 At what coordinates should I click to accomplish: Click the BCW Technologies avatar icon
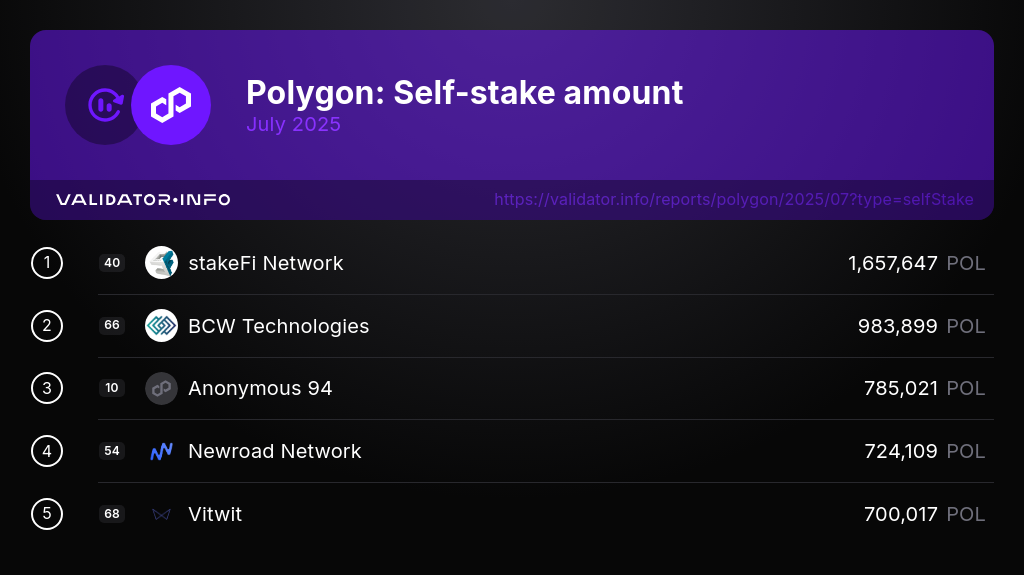click(x=161, y=325)
